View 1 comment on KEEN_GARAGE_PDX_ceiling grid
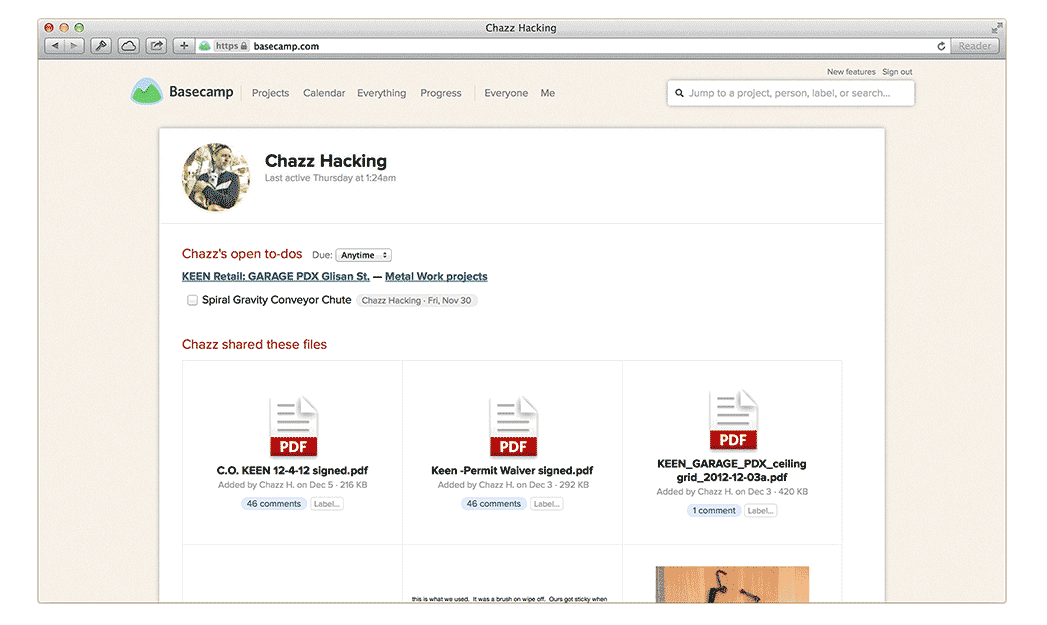The image size is (1047, 625). pyautogui.click(x=714, y=510)
